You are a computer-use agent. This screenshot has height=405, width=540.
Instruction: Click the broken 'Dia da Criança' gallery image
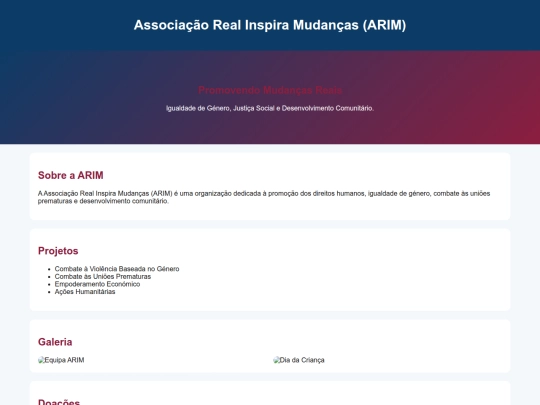(x=299, y=360)
